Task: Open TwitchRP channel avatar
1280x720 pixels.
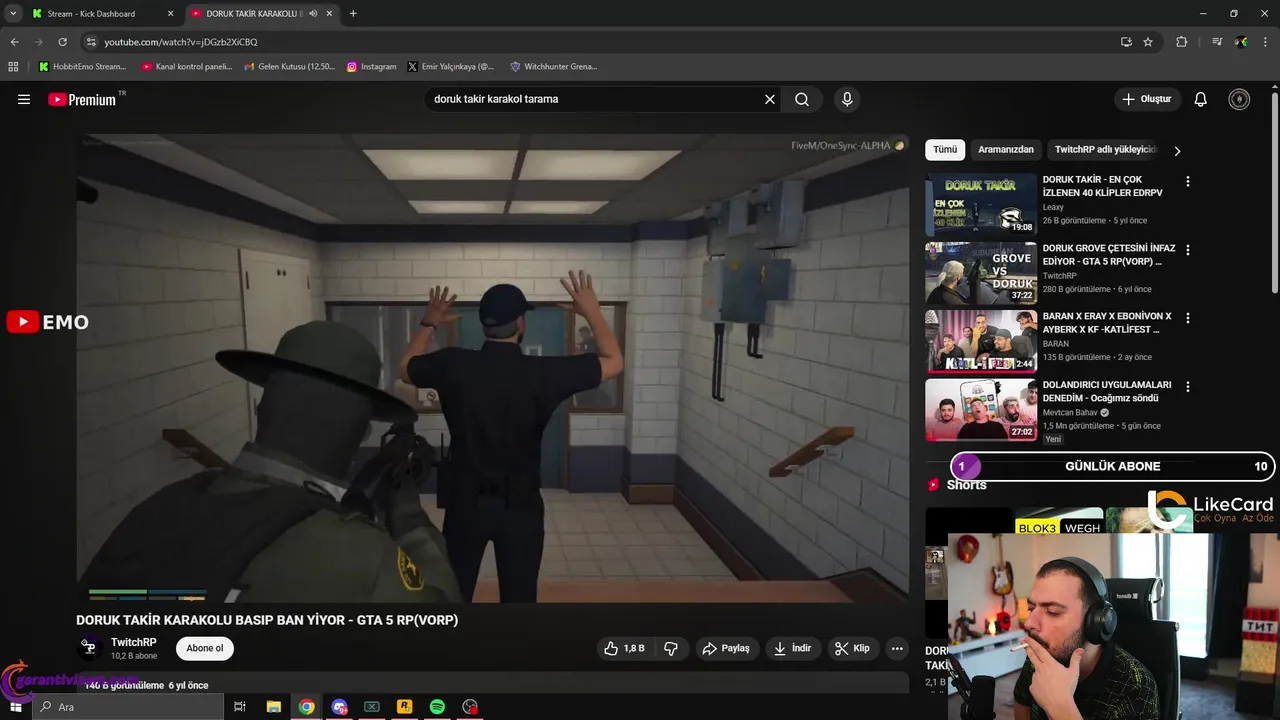Action: [x=89, y=648]
